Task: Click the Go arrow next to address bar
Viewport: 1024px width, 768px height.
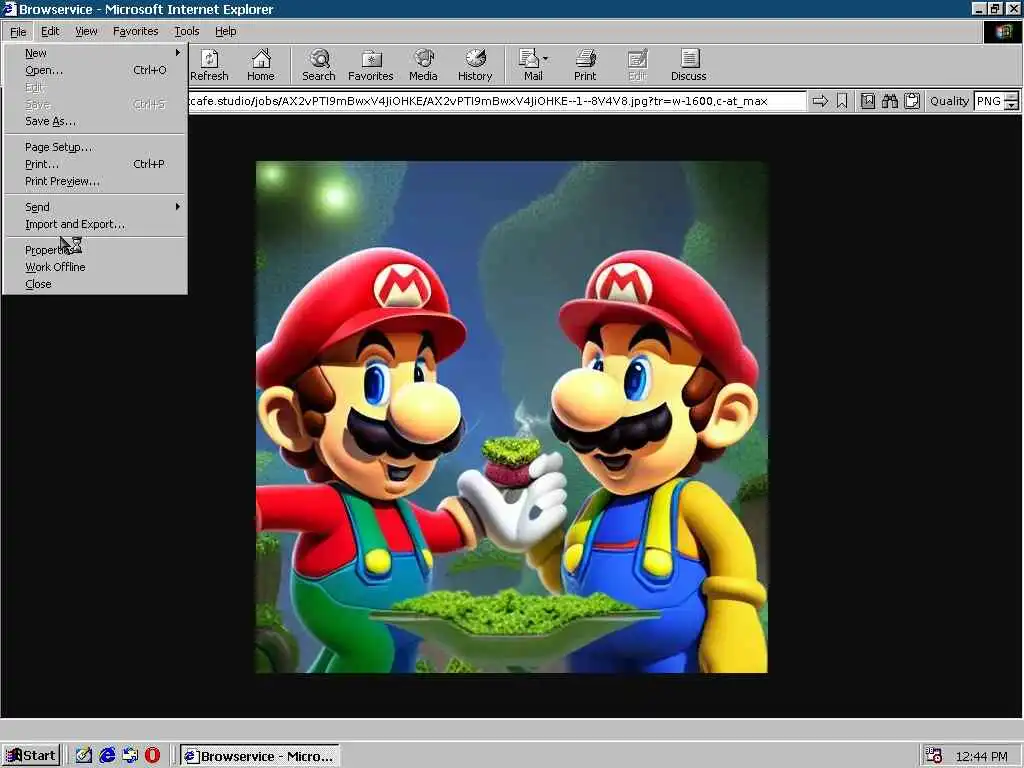Action: pos(820,101)
